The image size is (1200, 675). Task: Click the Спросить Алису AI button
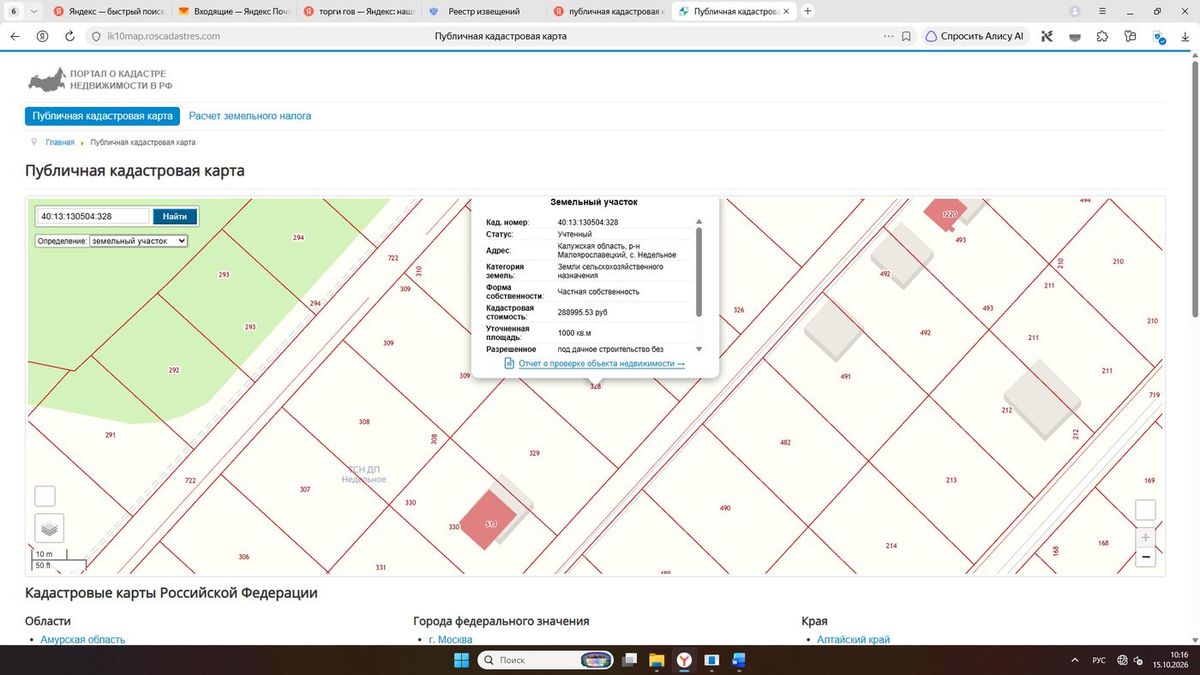coord(975,36)
